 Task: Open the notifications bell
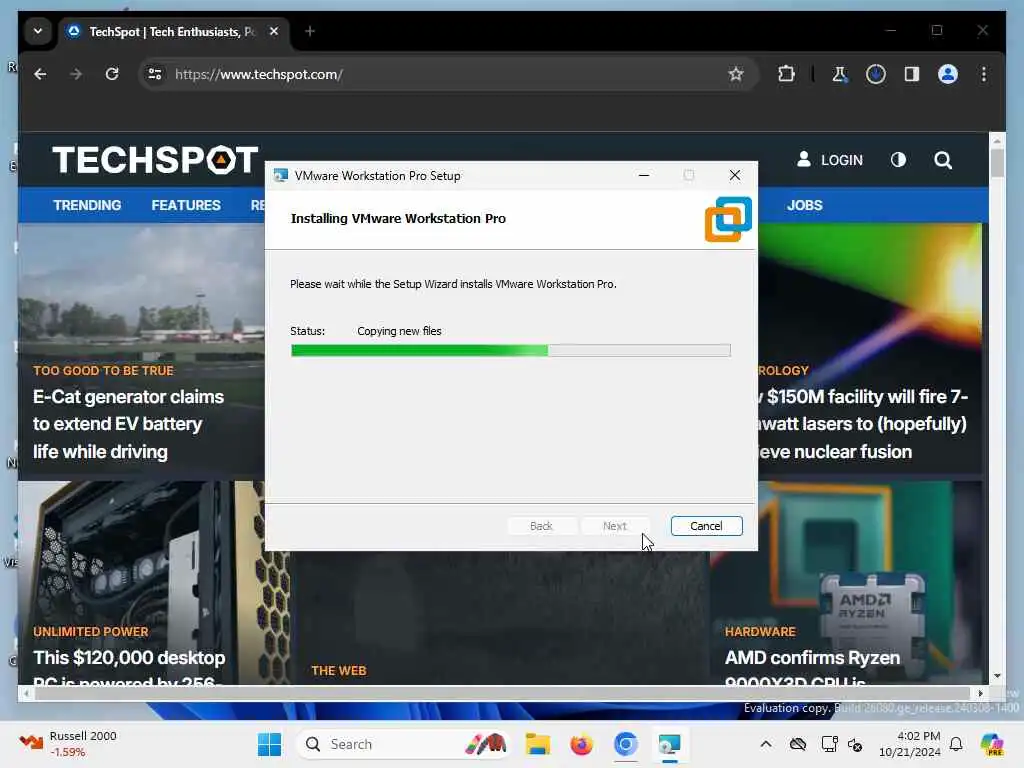point(956,744)
